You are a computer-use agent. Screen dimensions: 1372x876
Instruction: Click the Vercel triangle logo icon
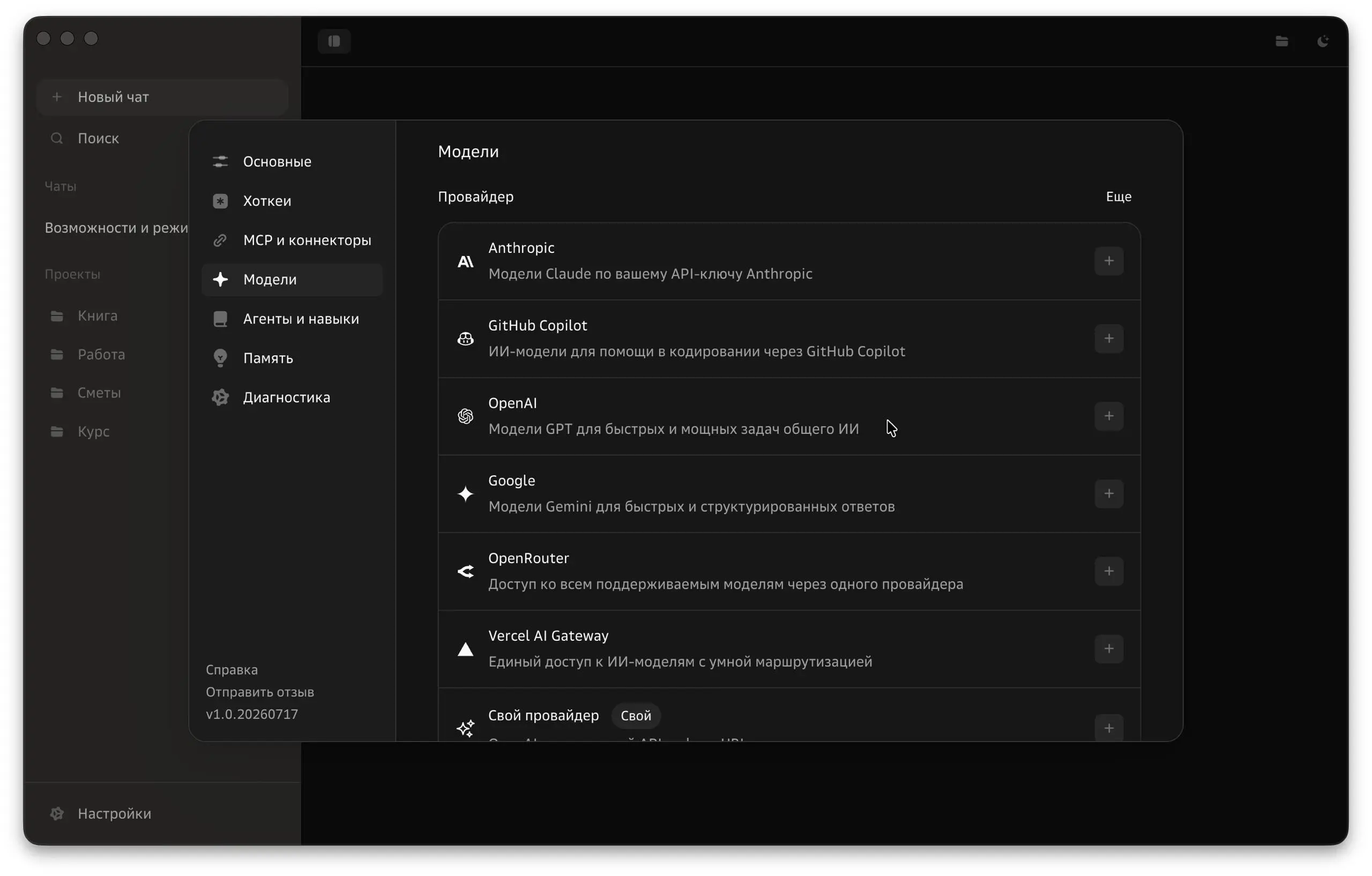[466, 649]
